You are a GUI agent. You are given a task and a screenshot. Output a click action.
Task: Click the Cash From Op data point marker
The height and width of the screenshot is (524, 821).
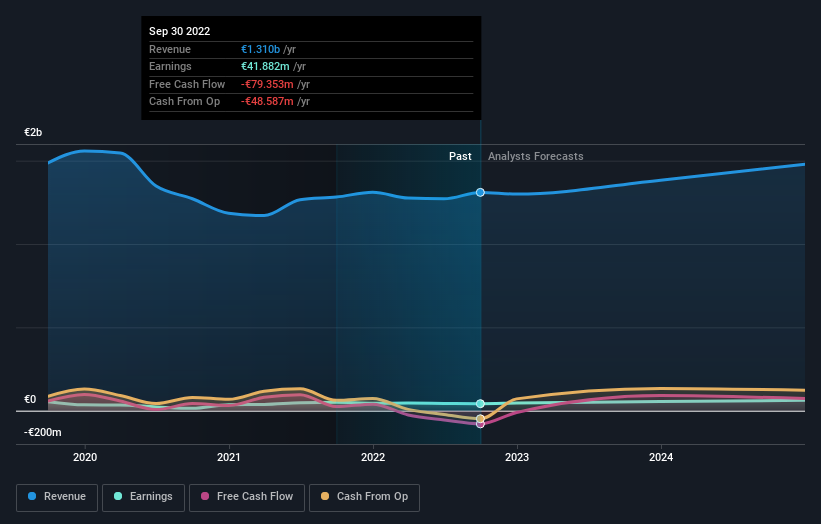pyautogui.click(x=480, y=418)
